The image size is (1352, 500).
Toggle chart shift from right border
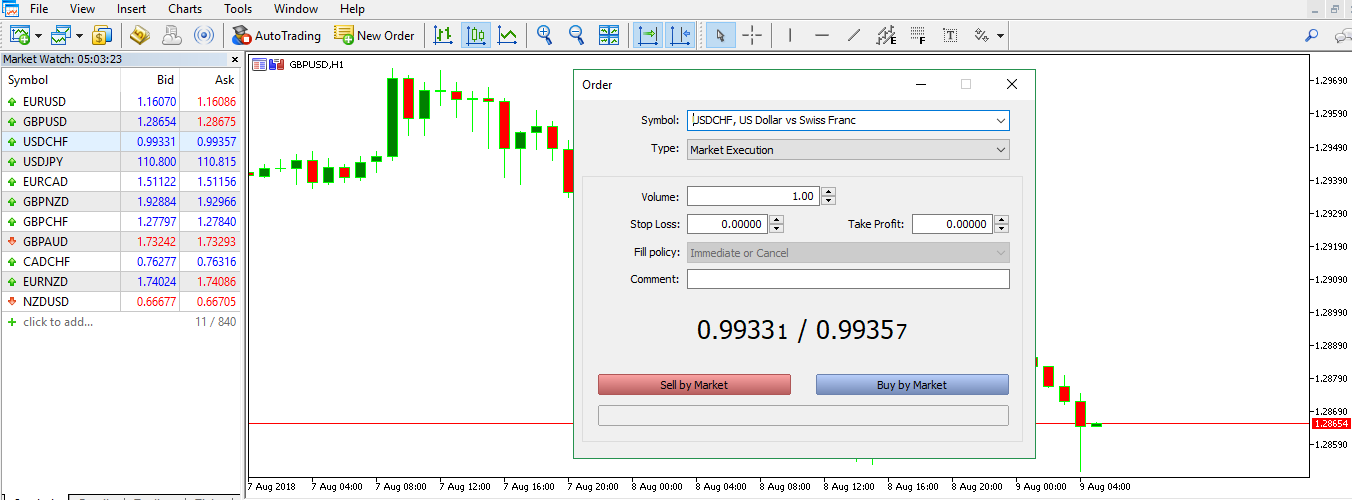(x=680, y=35)
